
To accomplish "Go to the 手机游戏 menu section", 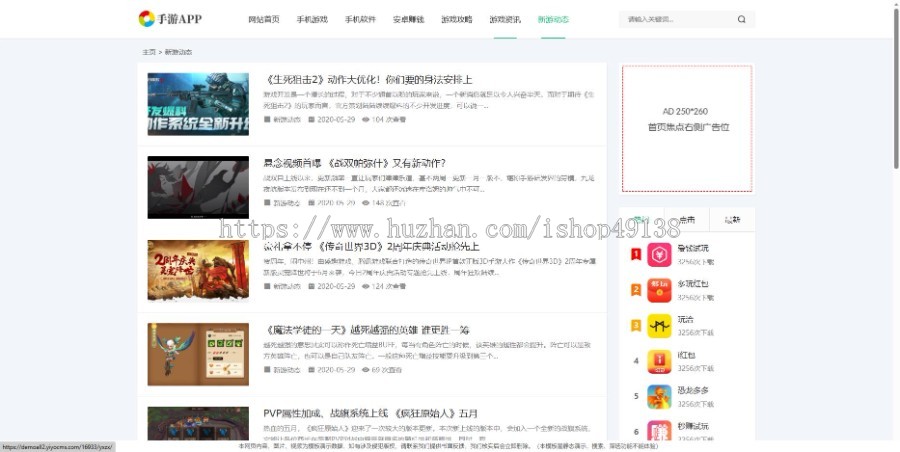I will pyautogui.click(x=312, y=20).
